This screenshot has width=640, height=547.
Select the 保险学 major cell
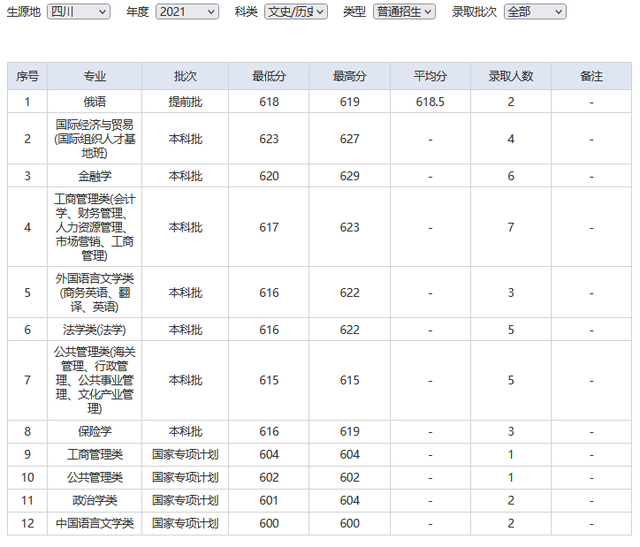click(x=95, y=431)
